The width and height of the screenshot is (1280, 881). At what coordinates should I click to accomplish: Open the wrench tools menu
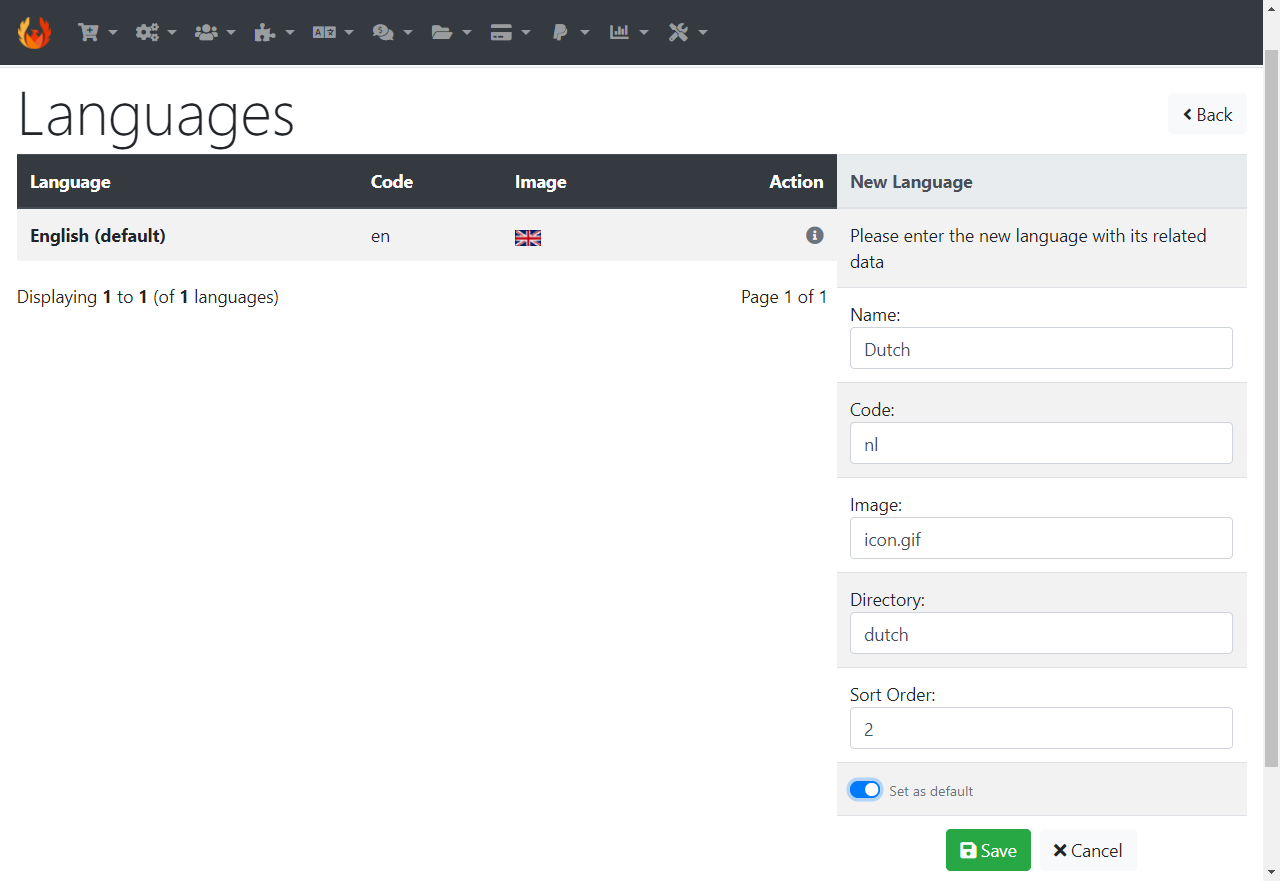click(x=688, y=32)
